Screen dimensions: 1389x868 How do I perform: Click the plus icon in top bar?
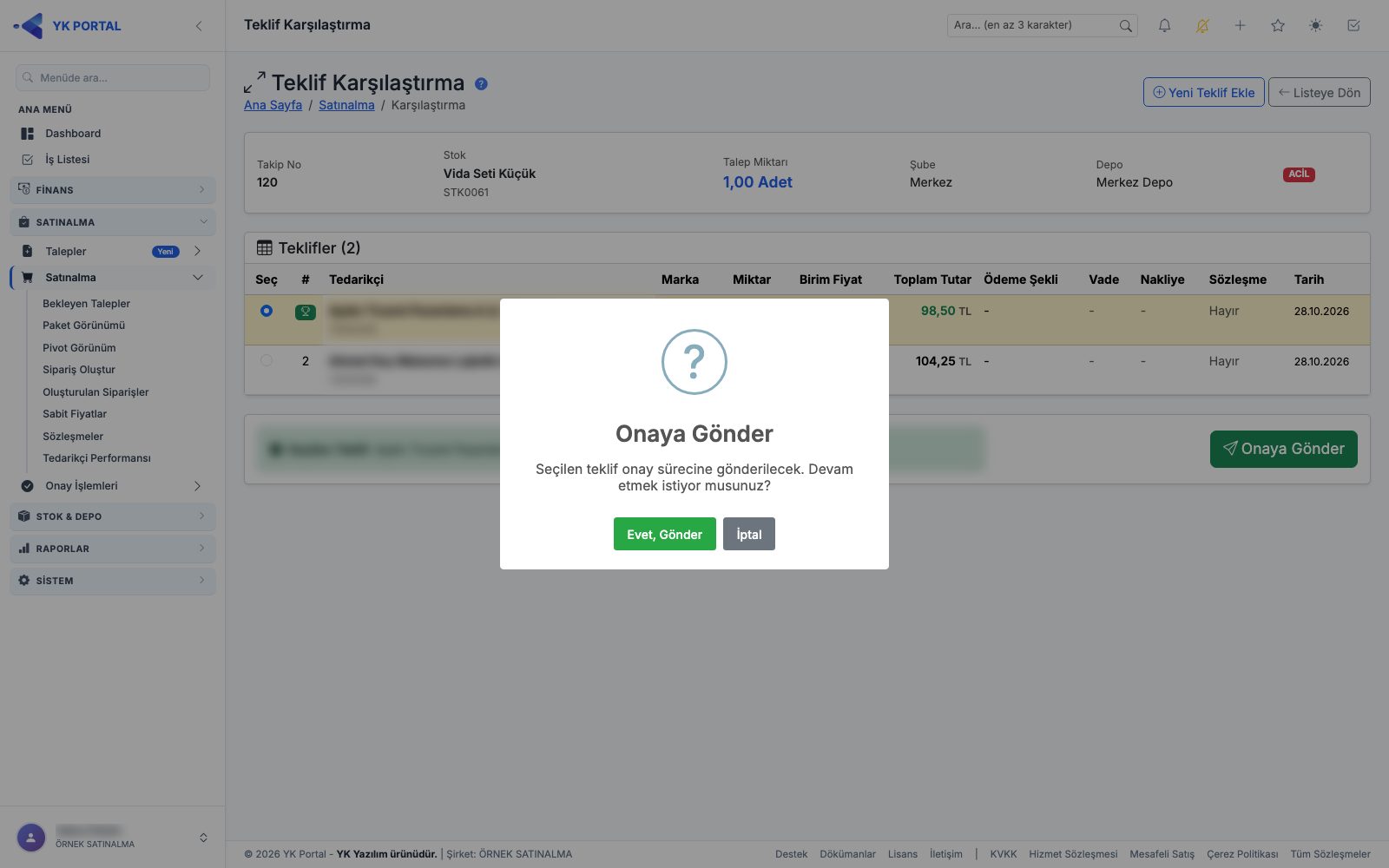(1240, 26)
